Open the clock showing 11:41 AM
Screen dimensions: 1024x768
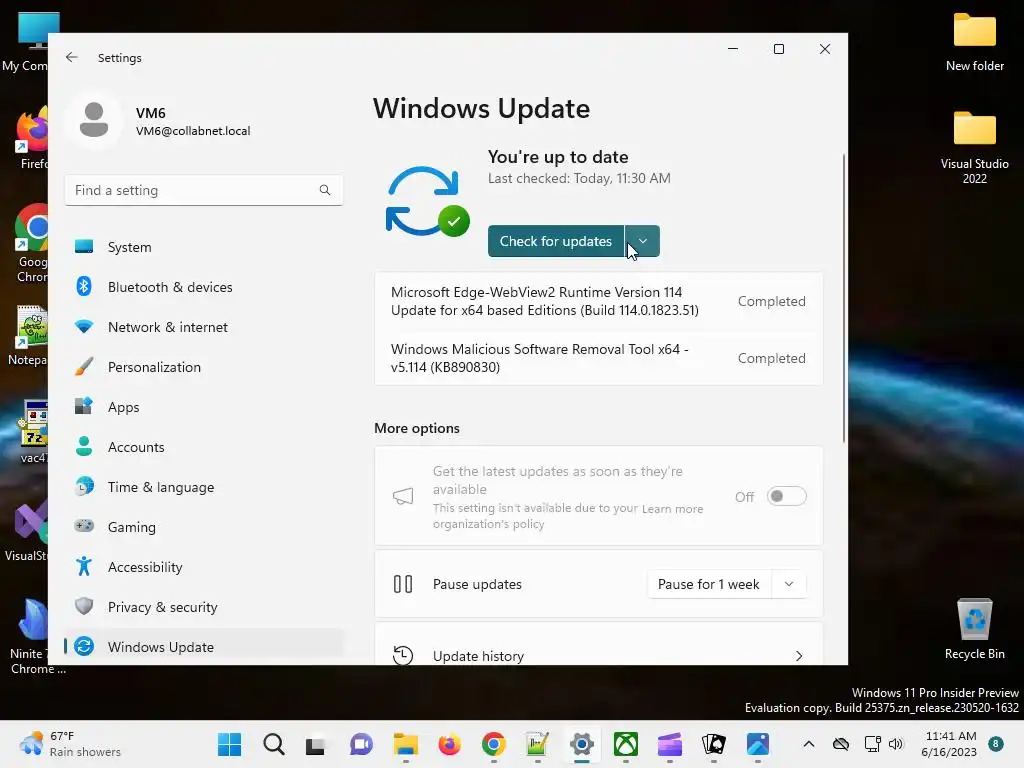(x=950, y=744)
